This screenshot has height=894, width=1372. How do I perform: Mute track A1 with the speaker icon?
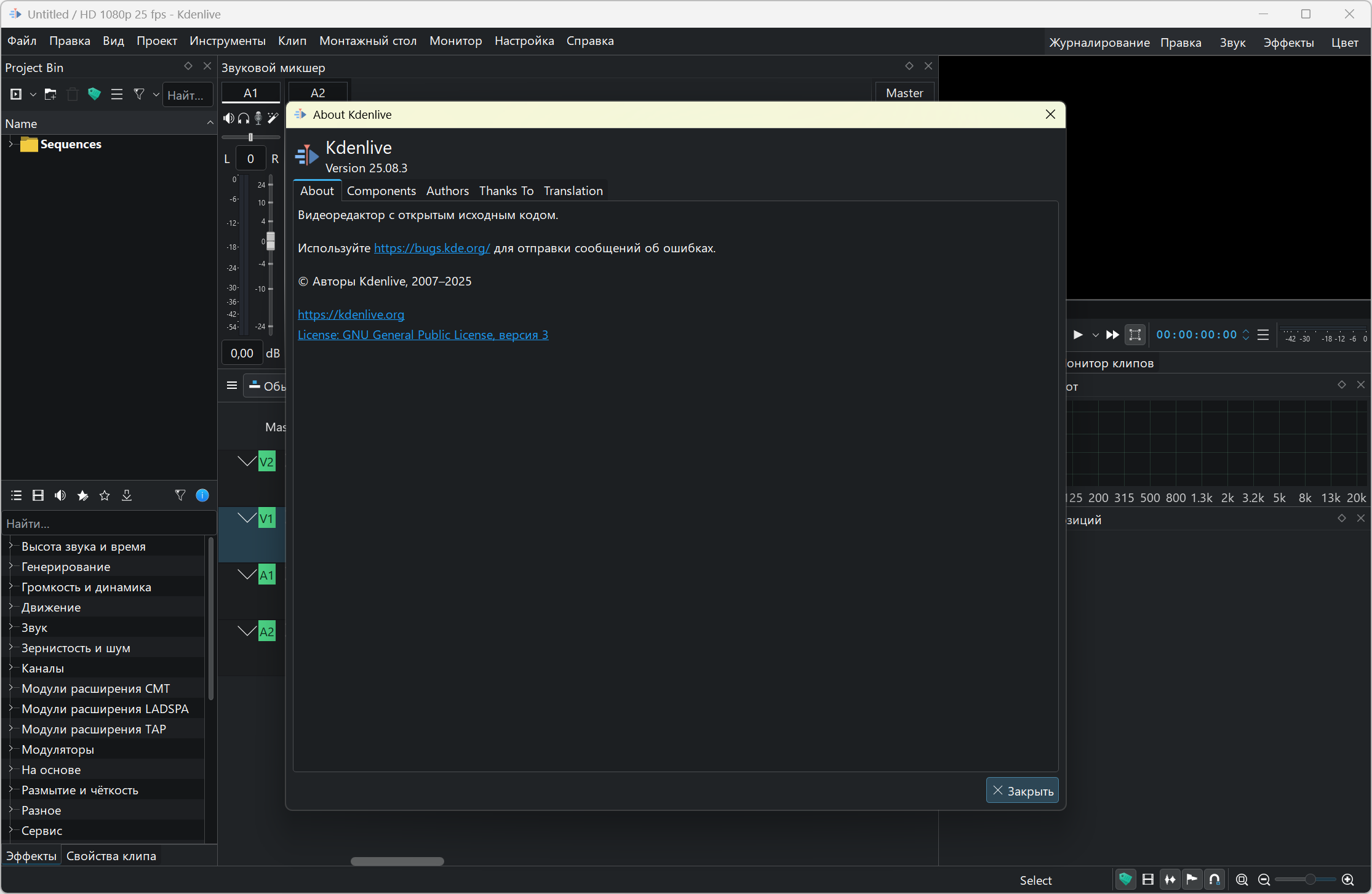coord(228,118)
